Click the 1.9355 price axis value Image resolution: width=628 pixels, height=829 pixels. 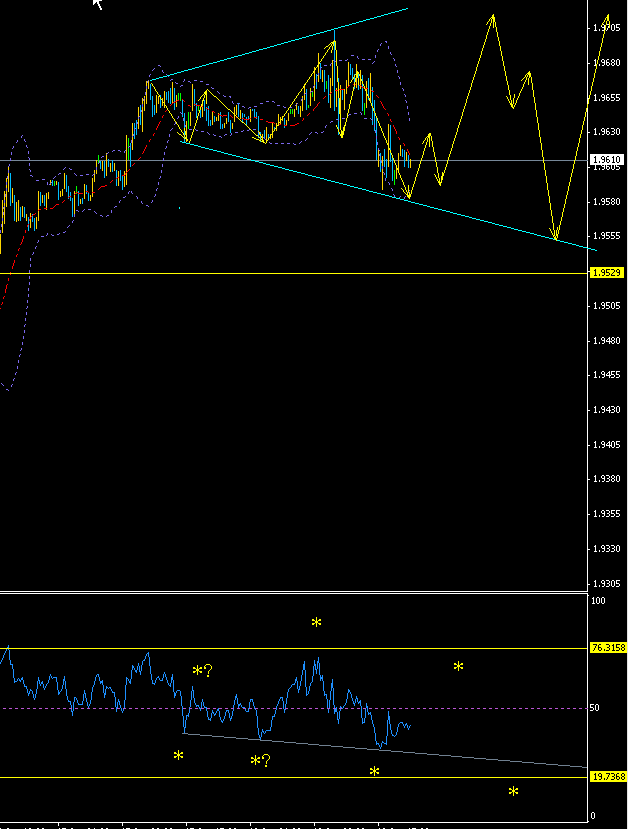[607, 514]
